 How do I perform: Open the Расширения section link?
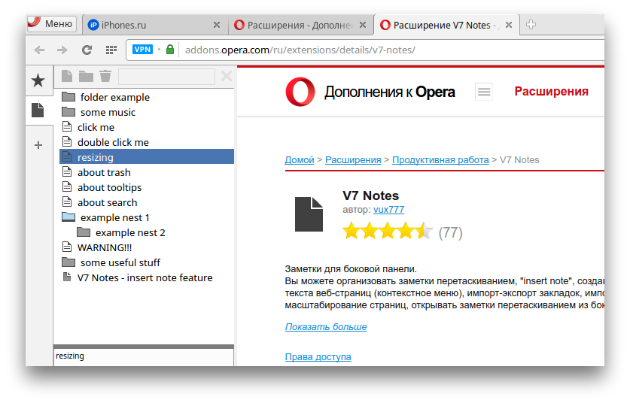[x=551, y=92]
